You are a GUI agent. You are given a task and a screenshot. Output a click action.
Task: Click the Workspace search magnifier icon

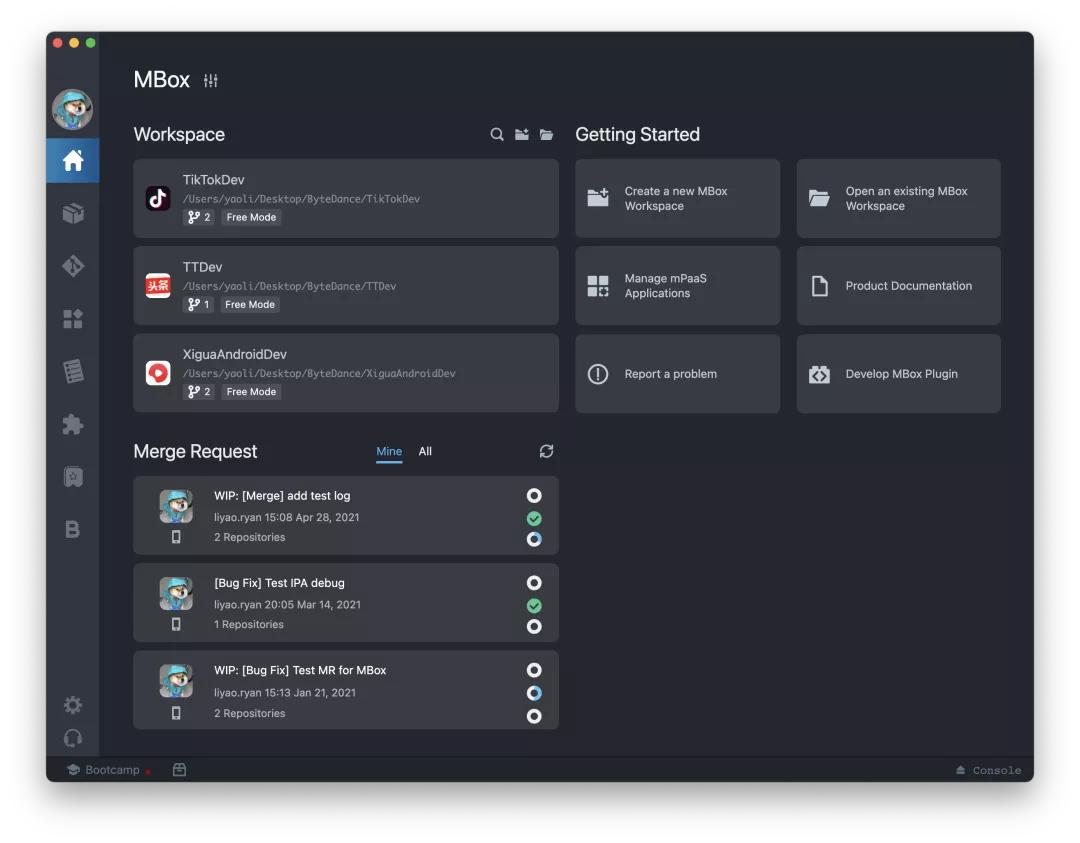pyautogui.click(x=497, y=135)
